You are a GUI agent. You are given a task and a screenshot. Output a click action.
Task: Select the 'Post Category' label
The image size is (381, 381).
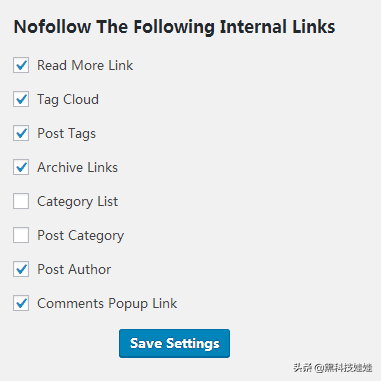80,236
